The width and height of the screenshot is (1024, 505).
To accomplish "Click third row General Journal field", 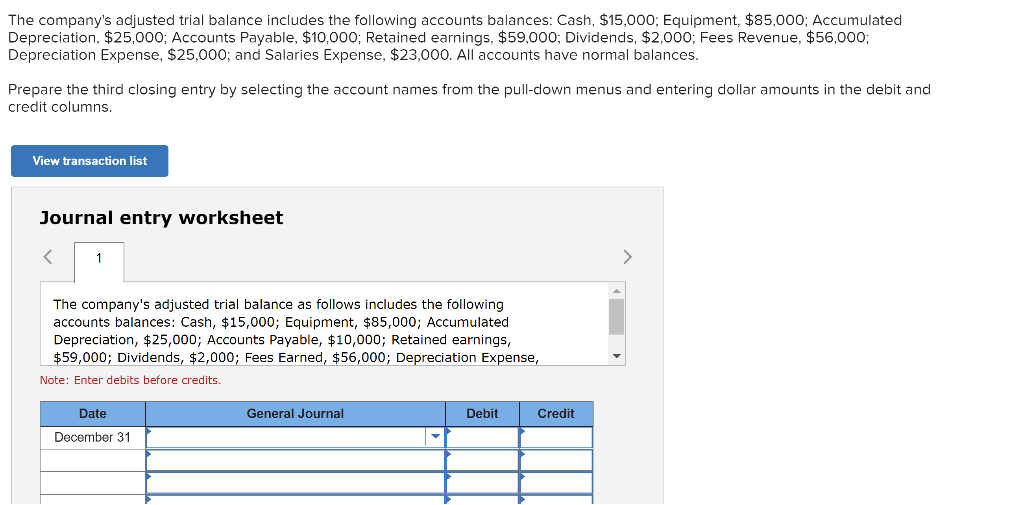I will [x=295, y=483].
